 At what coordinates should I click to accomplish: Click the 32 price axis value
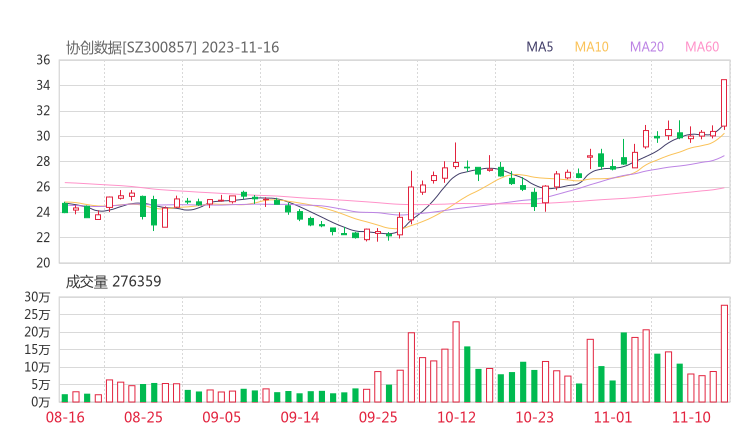click(43, 111)
